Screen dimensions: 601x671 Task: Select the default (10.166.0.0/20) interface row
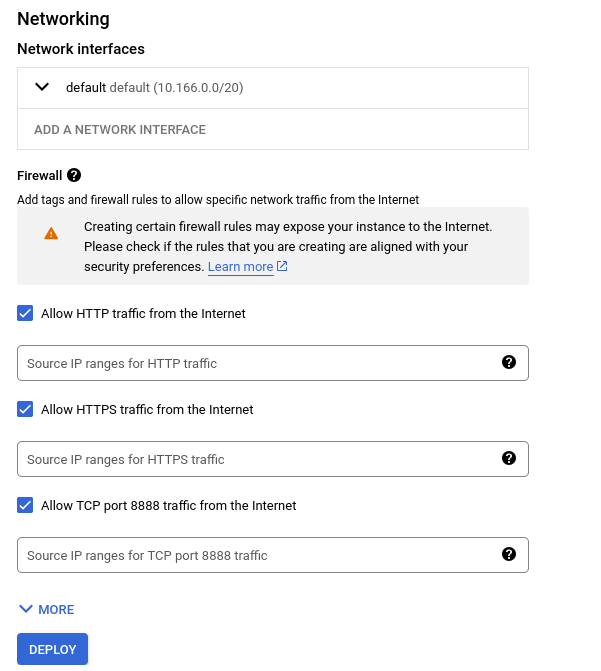(273, 88)
